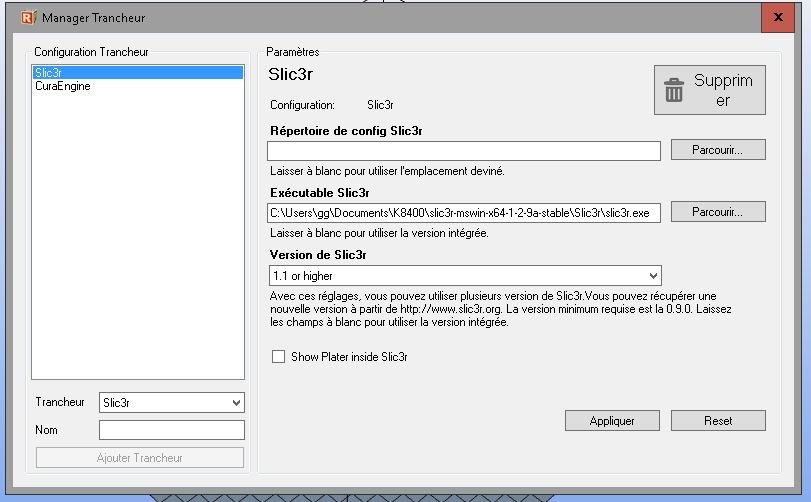The width and height of the screenshot is (811, 502).
Task: Select CuraEngine in the configuration list
Action: coord(62,87)
